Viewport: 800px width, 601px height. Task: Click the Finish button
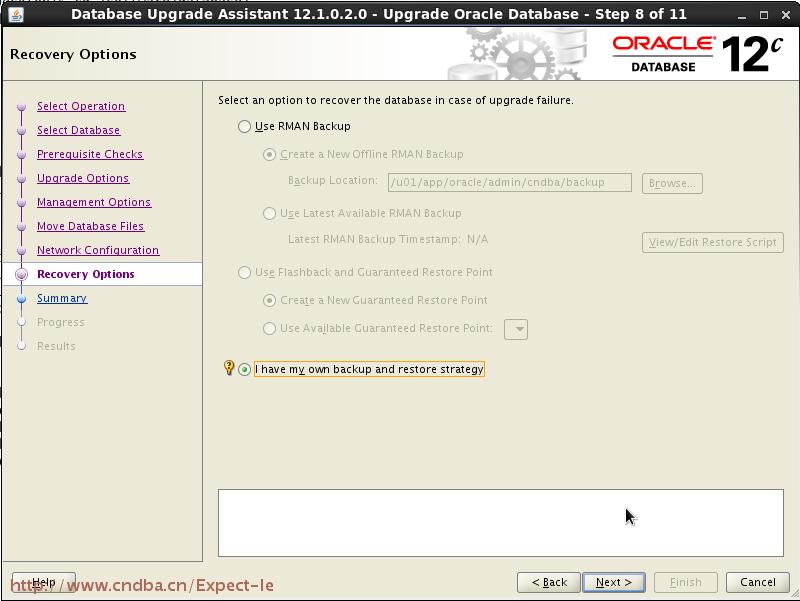point(686,582)
